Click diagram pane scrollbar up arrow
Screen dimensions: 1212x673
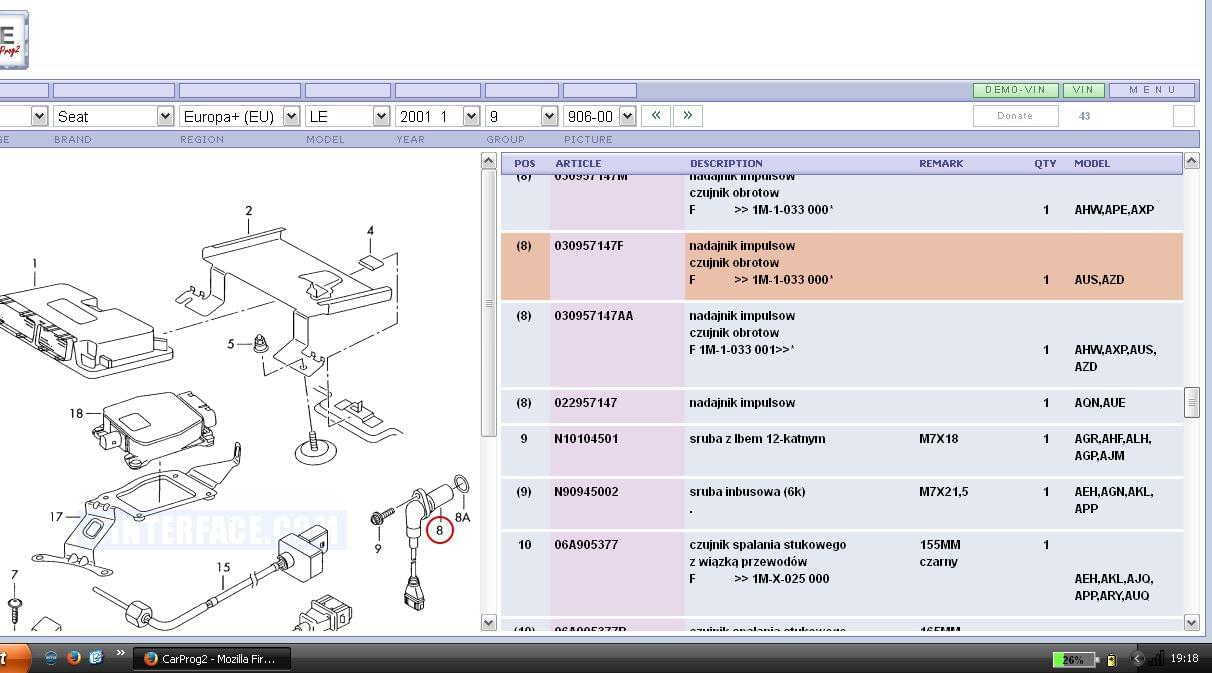click(489, 161)
